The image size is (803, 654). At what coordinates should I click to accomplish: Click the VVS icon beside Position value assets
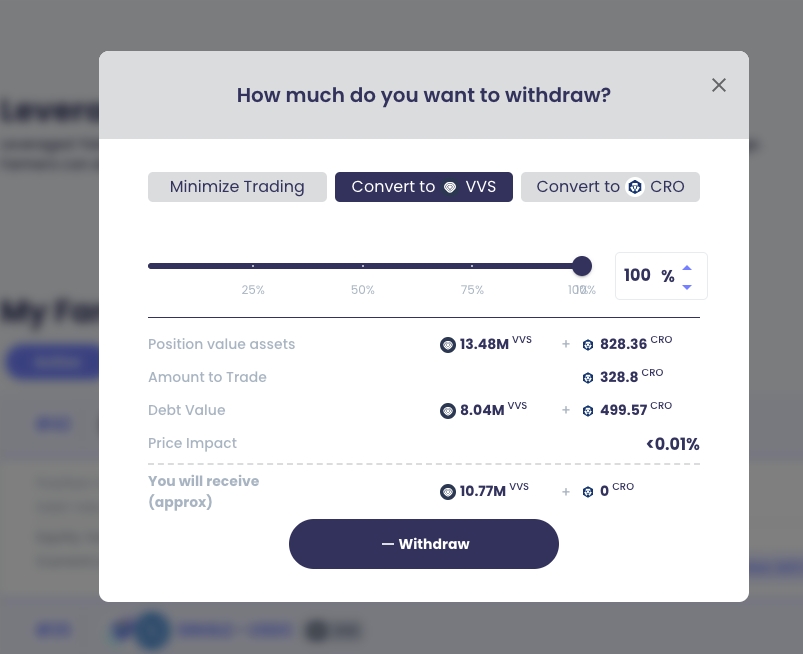click(x=448, y=345)
